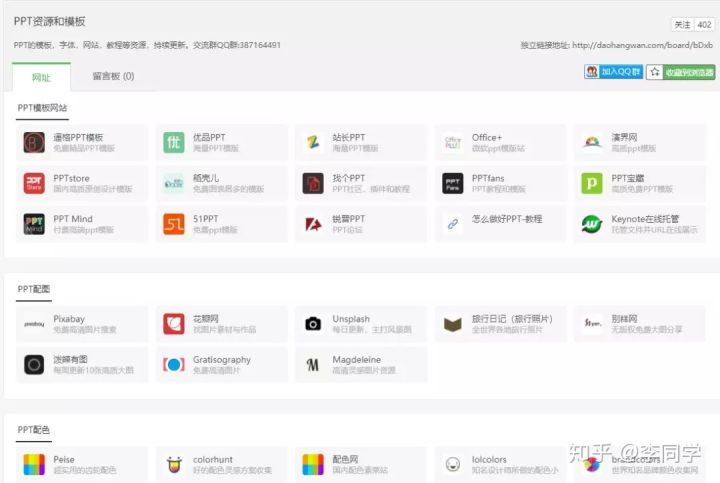The width and height of the screenshot is (720, 483).
Task: Open the PPTfans black icon
Action: click(x=453, y=183)
